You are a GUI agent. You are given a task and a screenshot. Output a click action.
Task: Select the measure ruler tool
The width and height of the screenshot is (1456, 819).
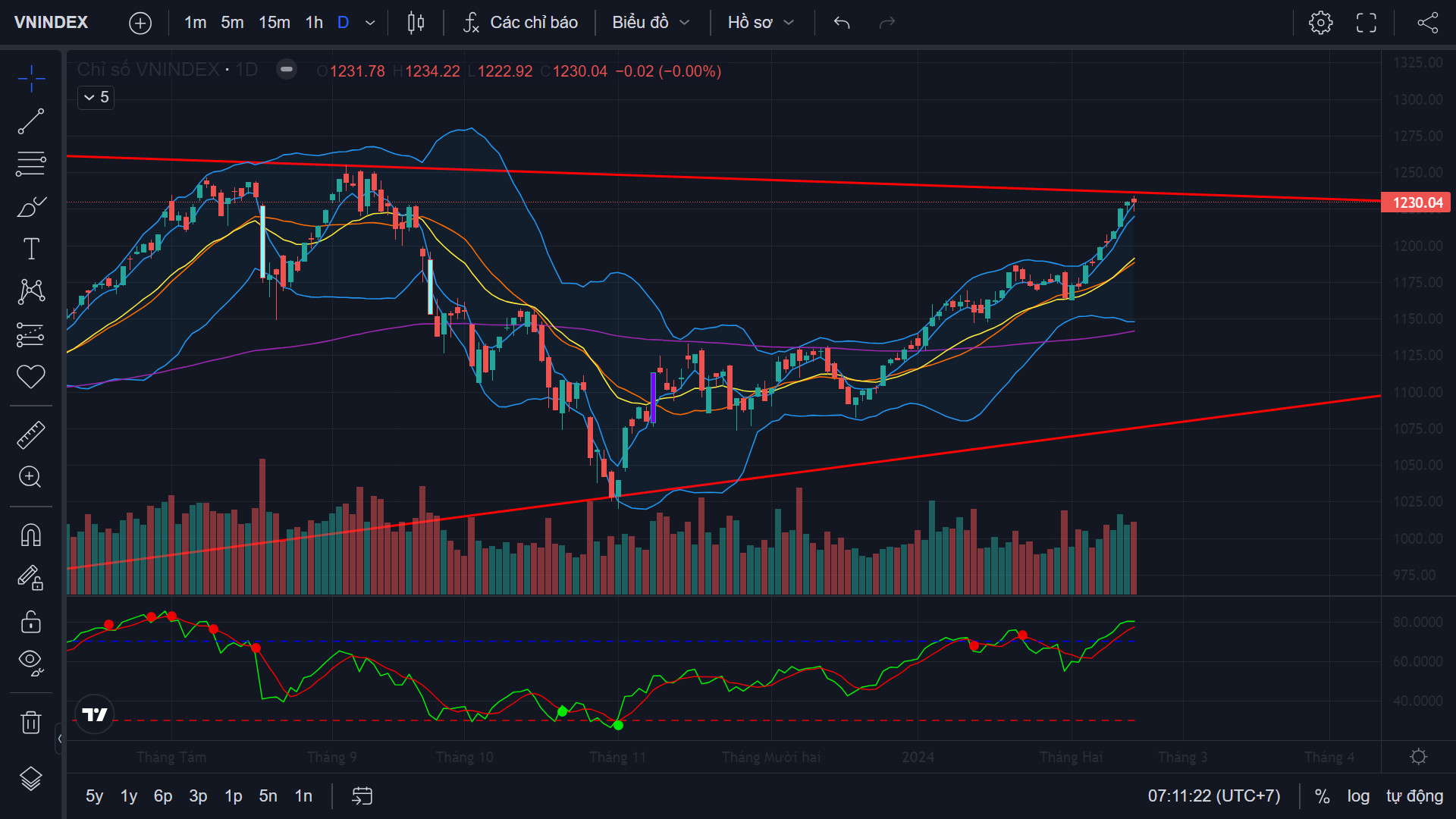(x=31, y=435)
